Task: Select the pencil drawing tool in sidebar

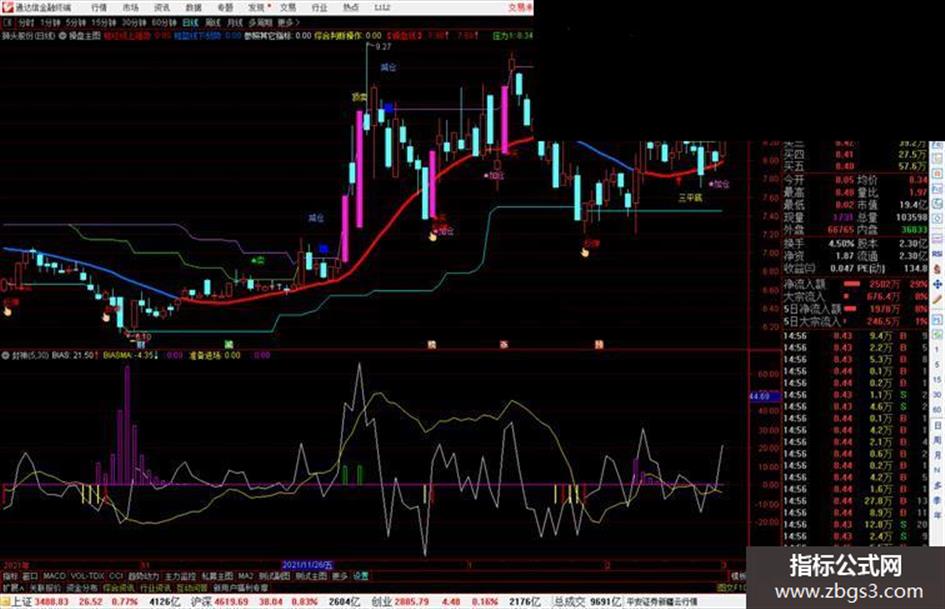Action: (937, 300)
